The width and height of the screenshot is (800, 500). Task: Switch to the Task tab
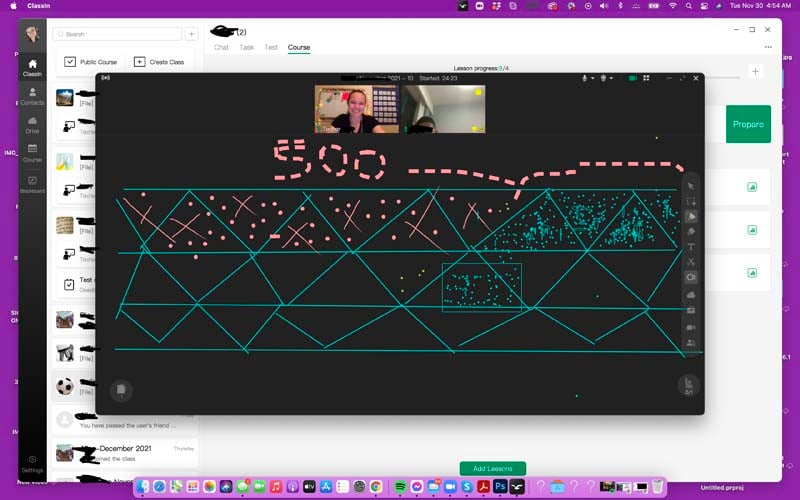tap(246, 47)
